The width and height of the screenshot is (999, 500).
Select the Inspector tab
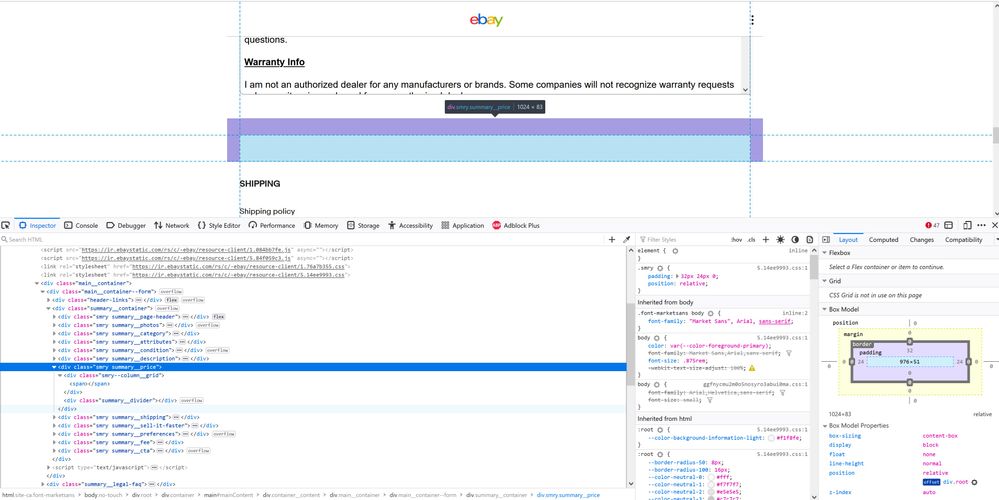[37, 225]
